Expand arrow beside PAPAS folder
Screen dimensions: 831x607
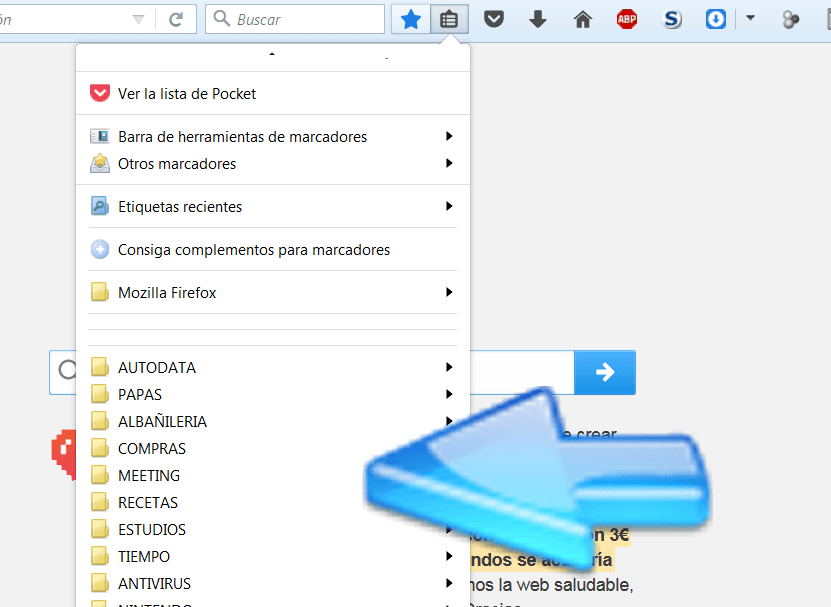point(449,394)
